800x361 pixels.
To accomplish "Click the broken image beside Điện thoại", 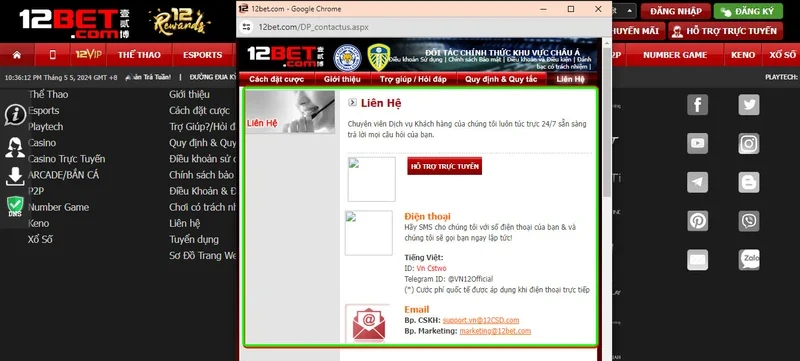I will pyautogui.click(x=369, y=233).
